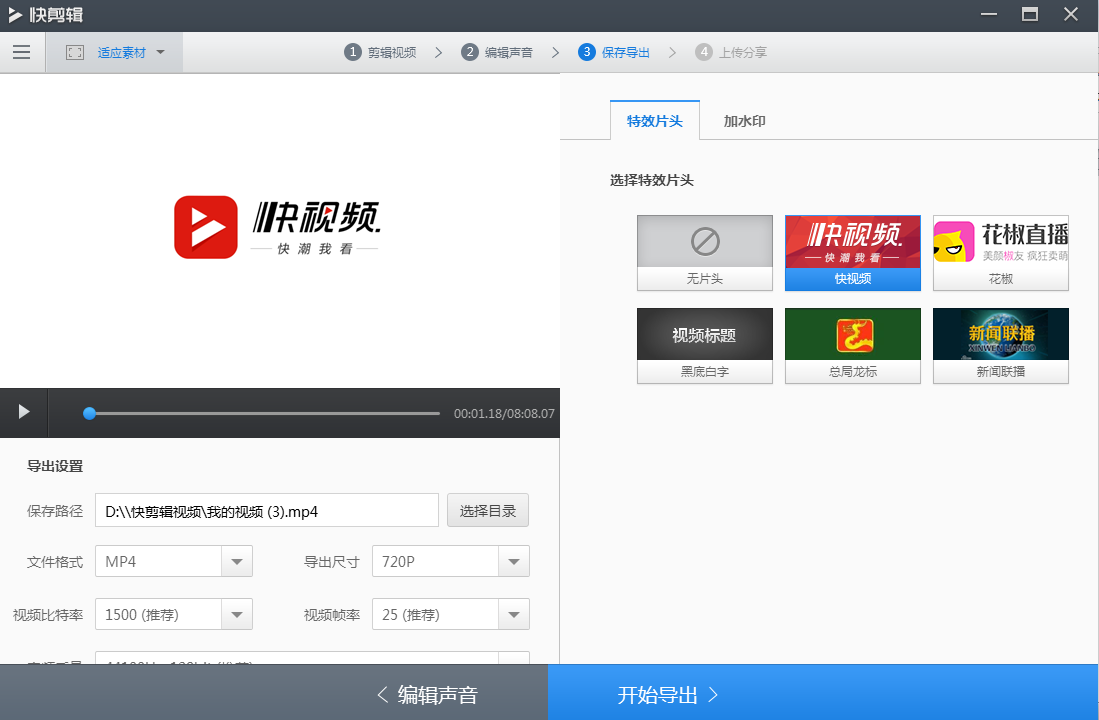The height and width of the screenshot is (720, 1099).
Task: Maximize the 快剪辑 window
Action: pyautogui.click(x=1030, y=15)
